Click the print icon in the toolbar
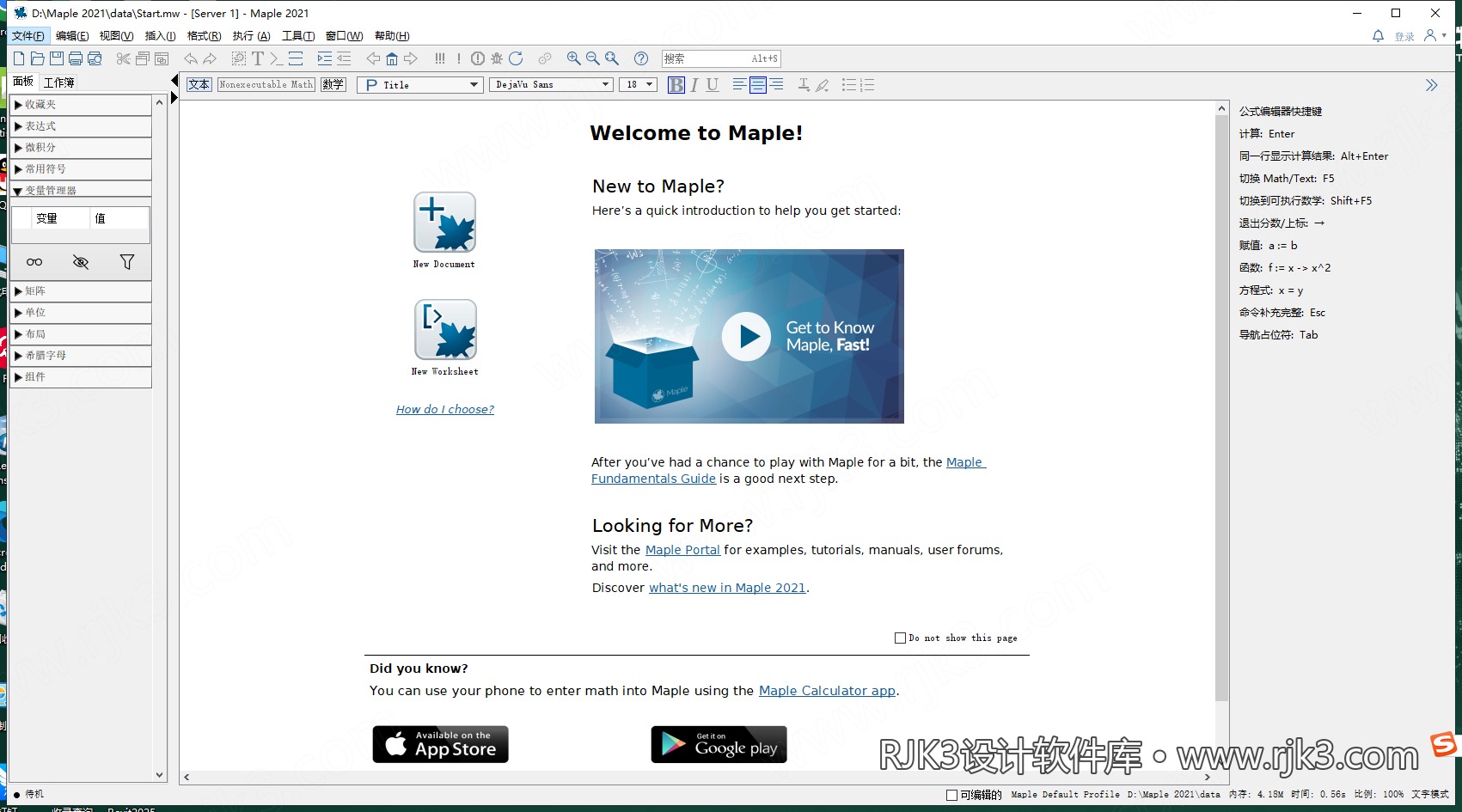Image resolution: width=1462 pixels, height=812 pixels. pyautogui.click(x=76, y=58)
